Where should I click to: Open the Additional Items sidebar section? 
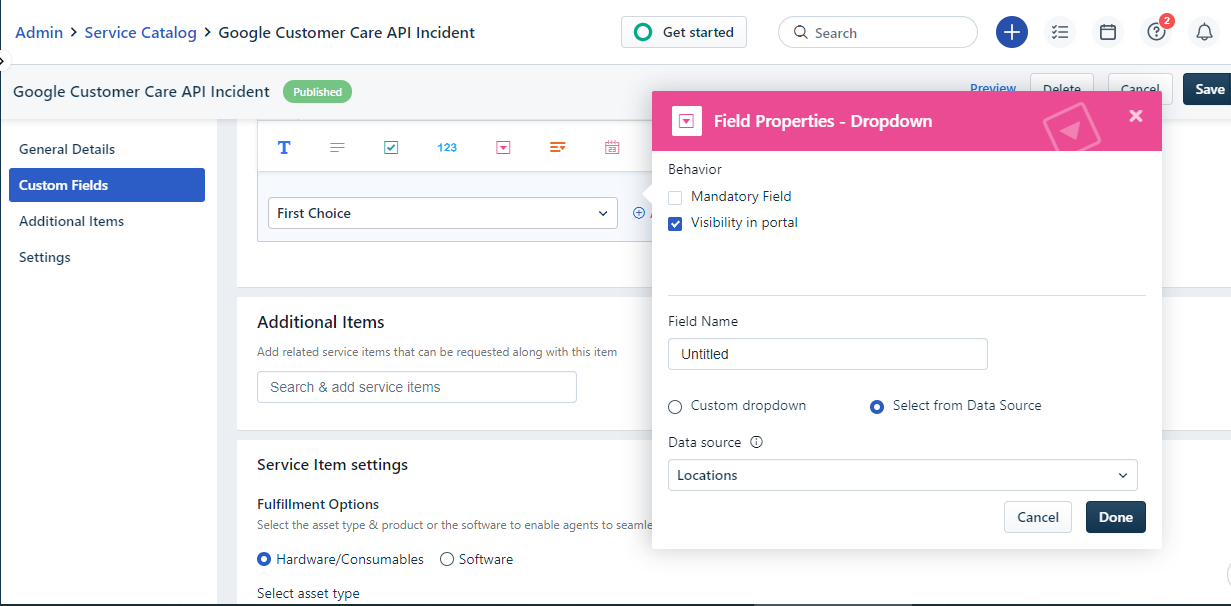tap(72, 221)
